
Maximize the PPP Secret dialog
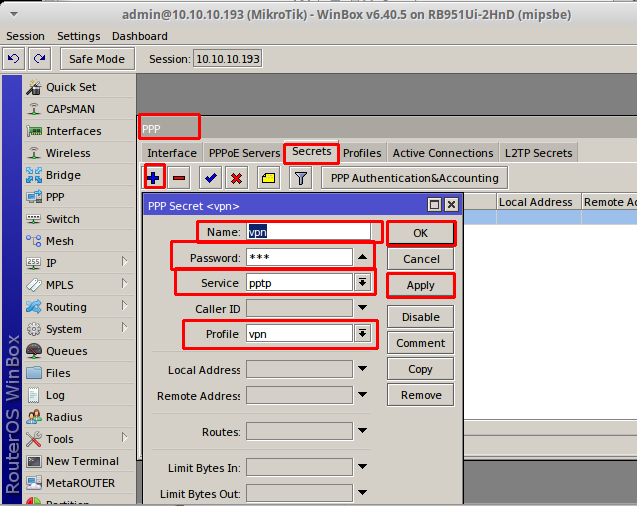coord(434,204)
